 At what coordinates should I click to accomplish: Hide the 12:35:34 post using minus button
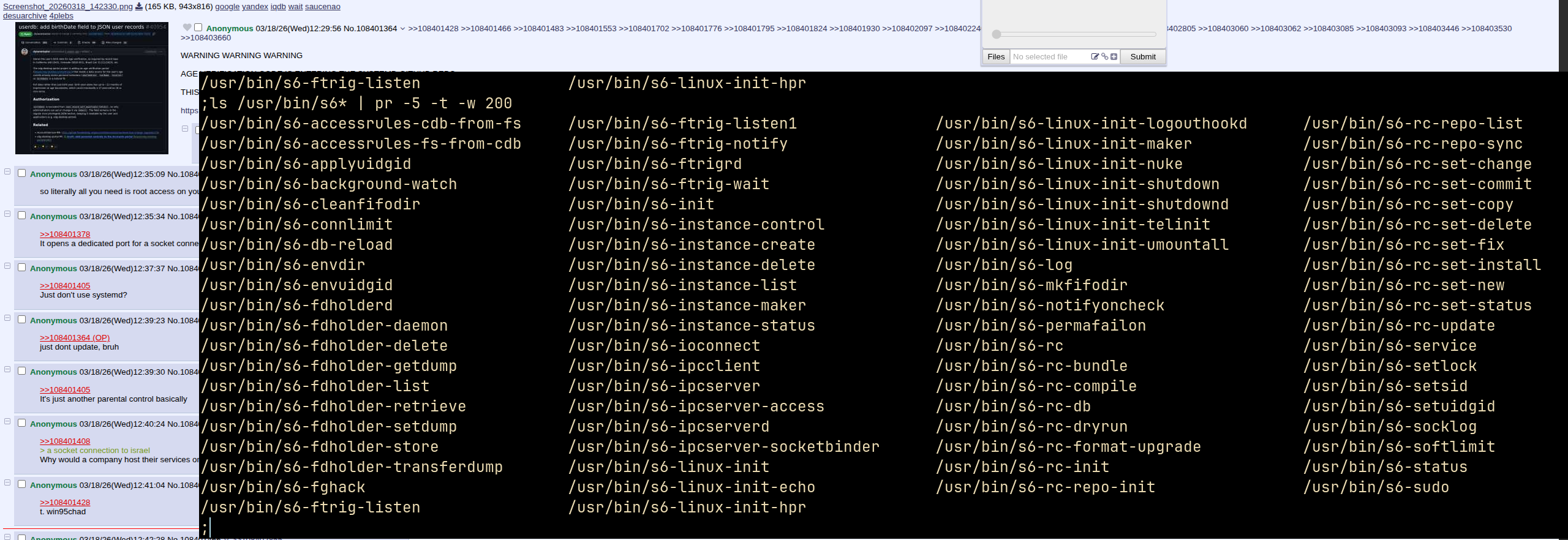coord(7,214)
